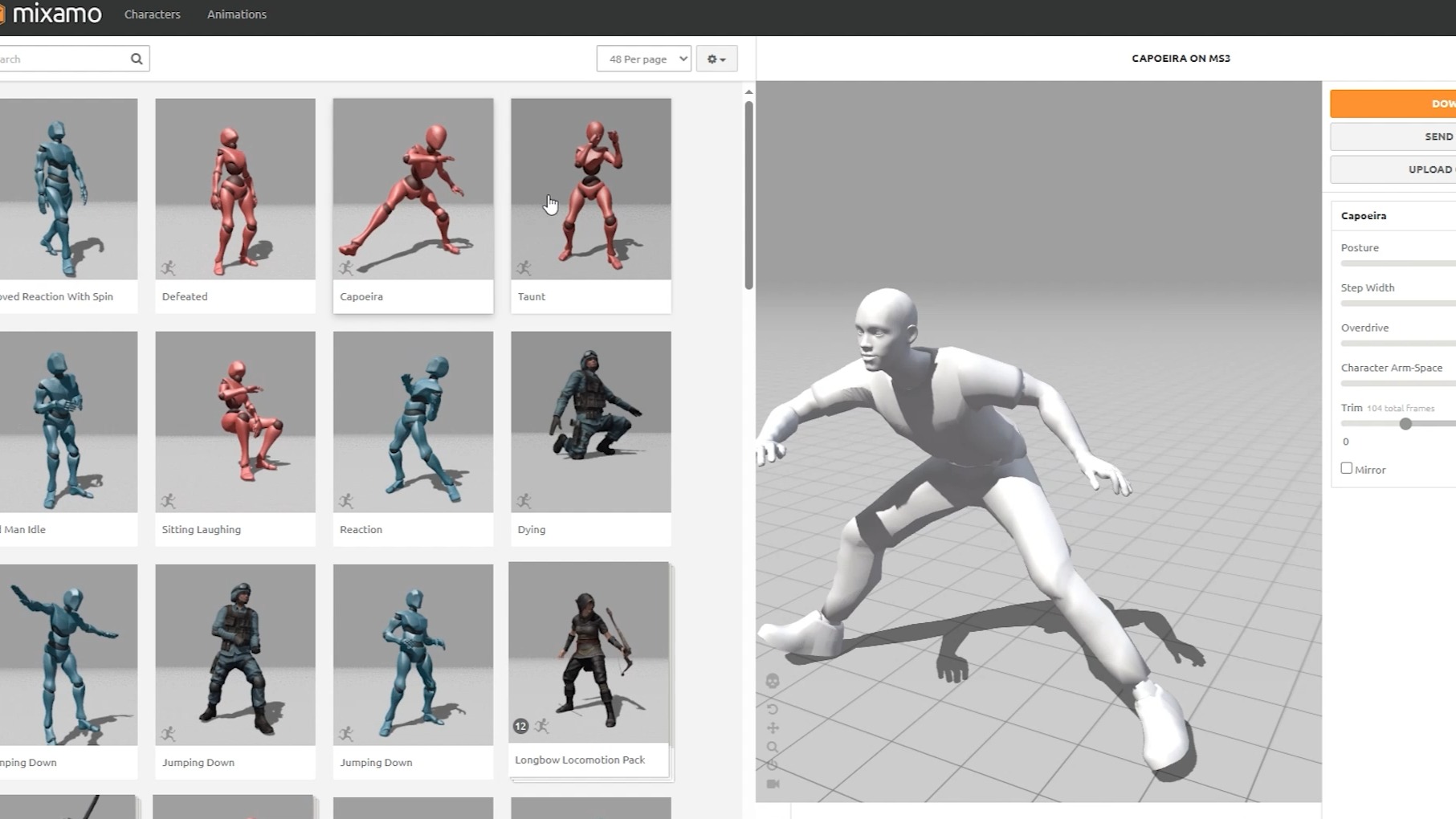The image size is (1456, 819).
Task: Switch to the Animations tab
Action: pyautogui.click(x=236, y=14)
